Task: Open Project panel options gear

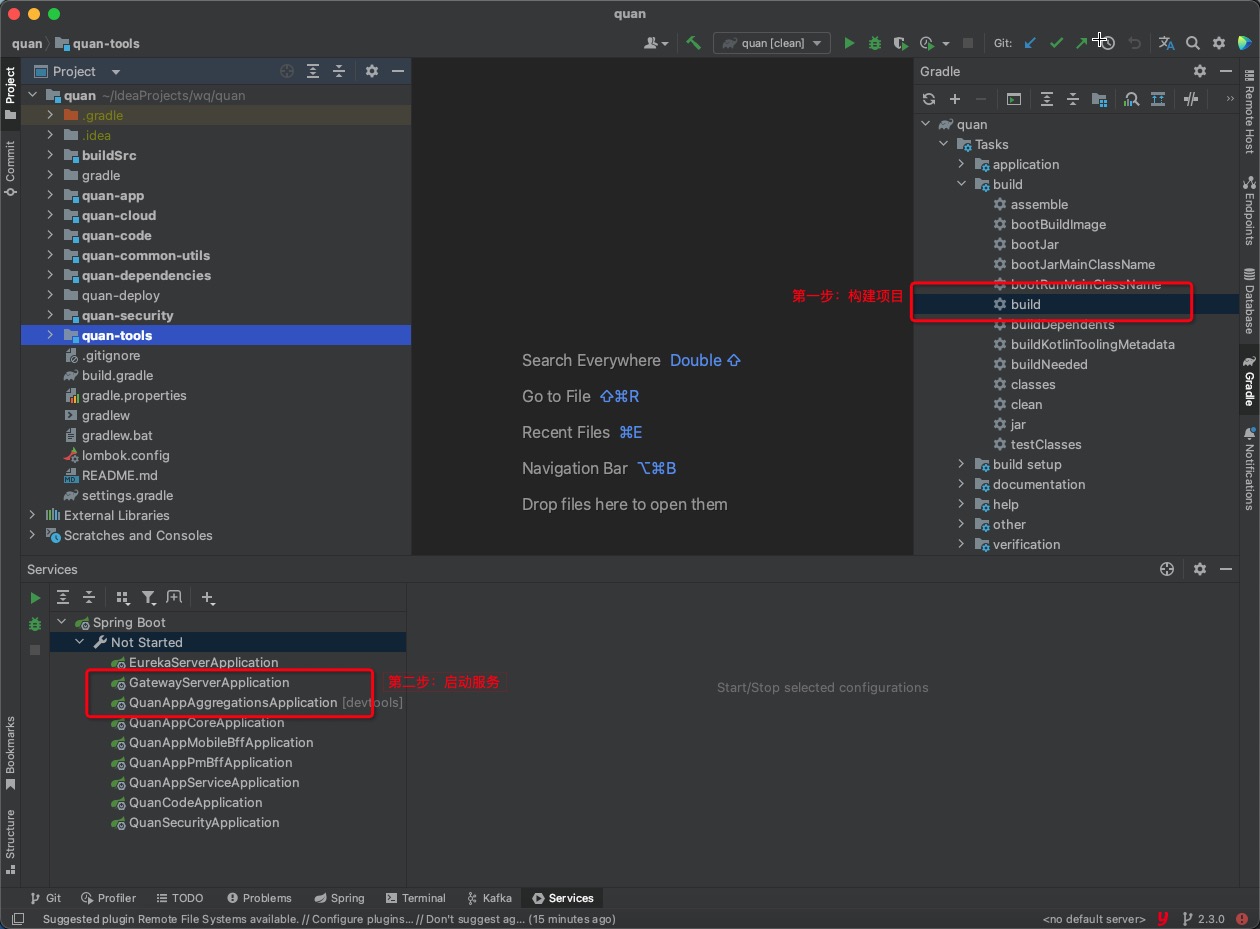Action: 372,71
